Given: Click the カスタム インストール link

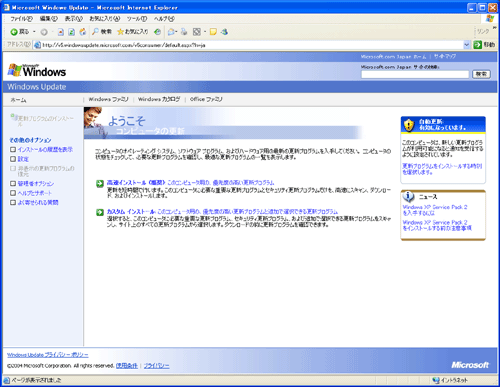Looking at the screenshot, I should (x=222, y=212).
